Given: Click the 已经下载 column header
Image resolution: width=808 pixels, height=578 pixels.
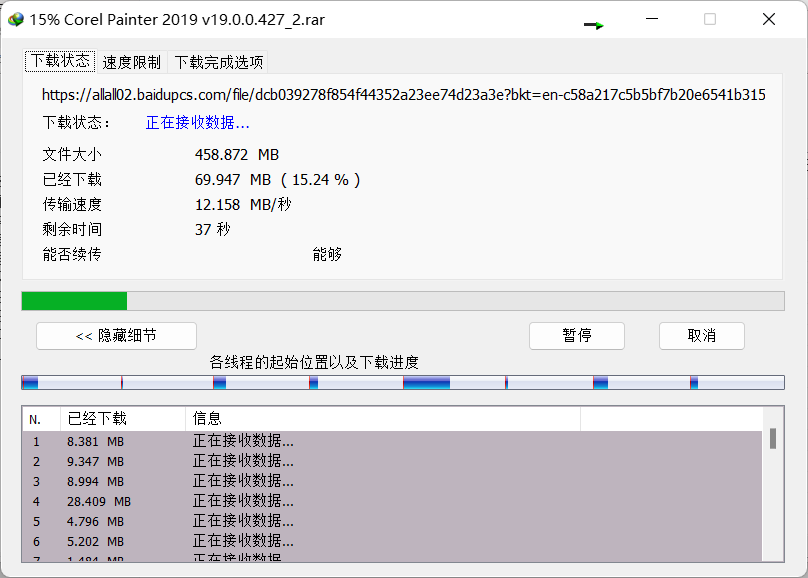Looking at the screenshot, I should [x=123, y=419].
